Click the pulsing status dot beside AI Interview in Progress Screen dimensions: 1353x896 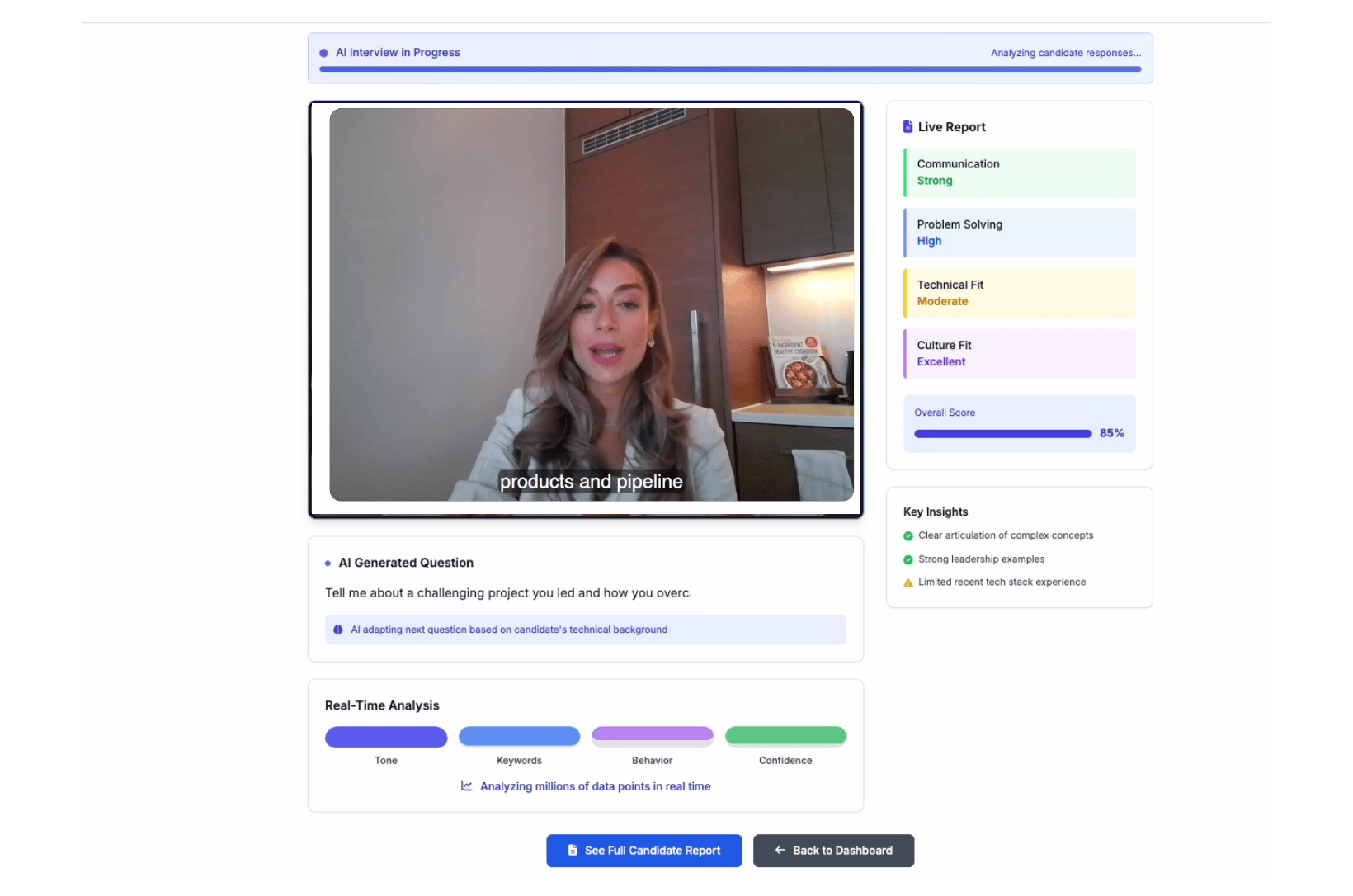click(326, 52)
